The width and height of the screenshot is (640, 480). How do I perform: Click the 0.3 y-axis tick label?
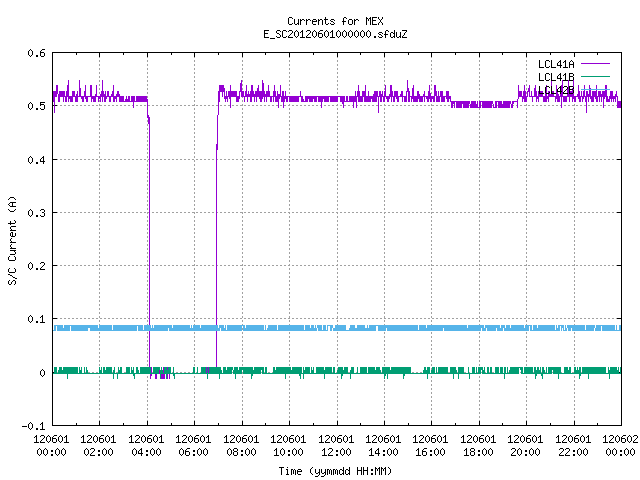[x=36, y=213]
